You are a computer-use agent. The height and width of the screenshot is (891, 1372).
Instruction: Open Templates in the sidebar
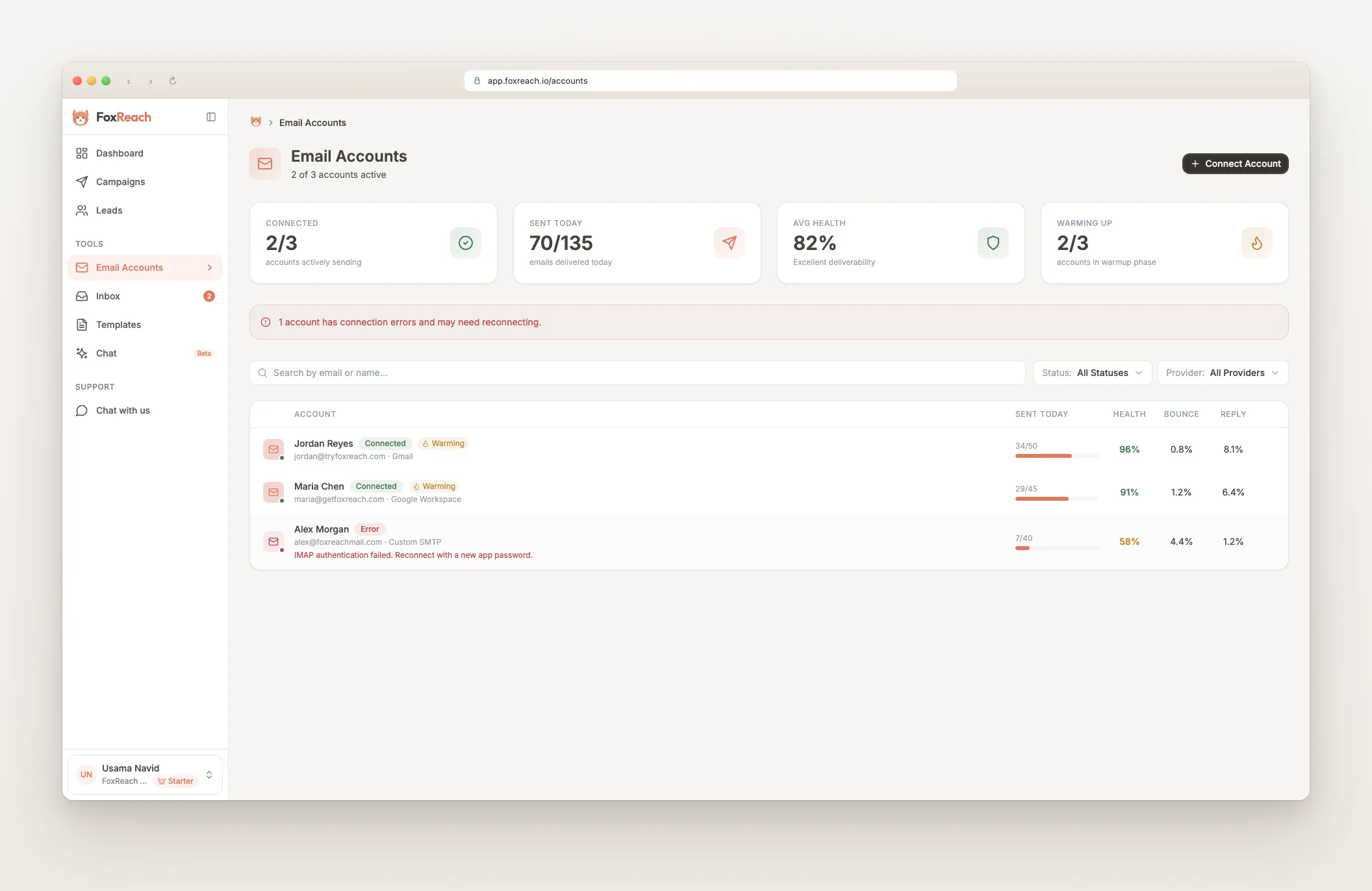click(118, 325)
